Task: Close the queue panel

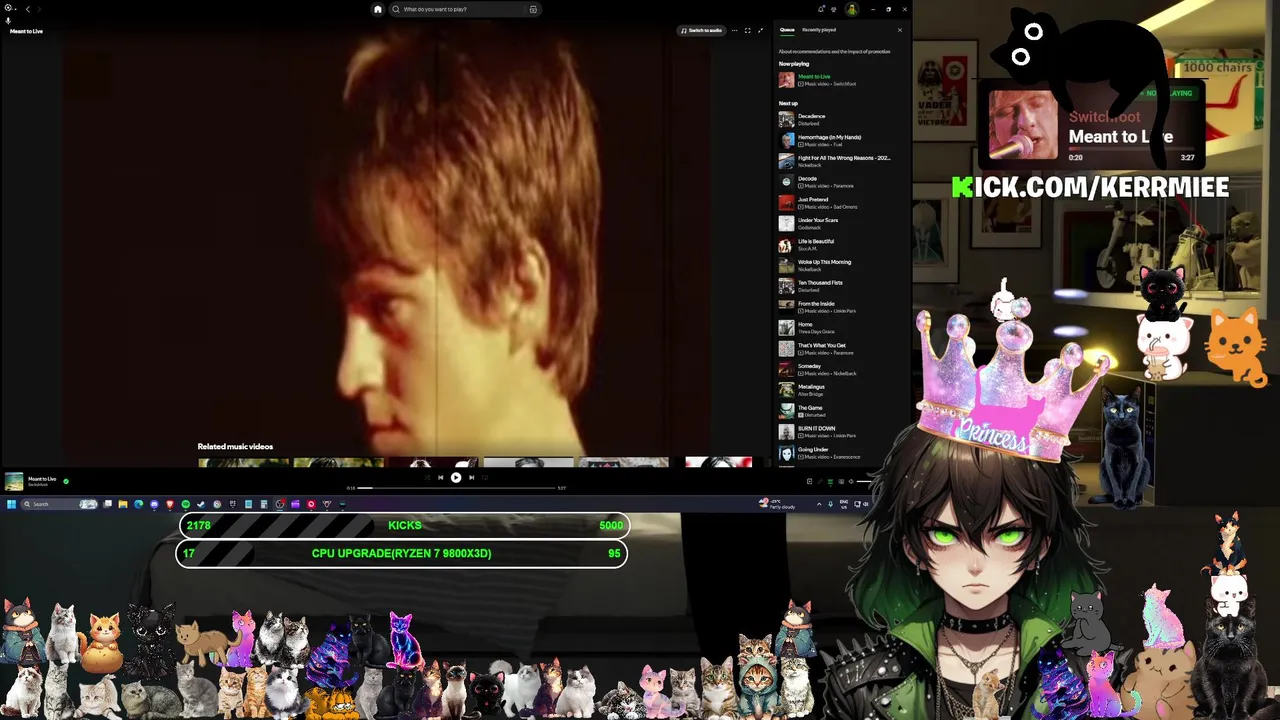Action: pyautogui.click(x=899, y=30)
